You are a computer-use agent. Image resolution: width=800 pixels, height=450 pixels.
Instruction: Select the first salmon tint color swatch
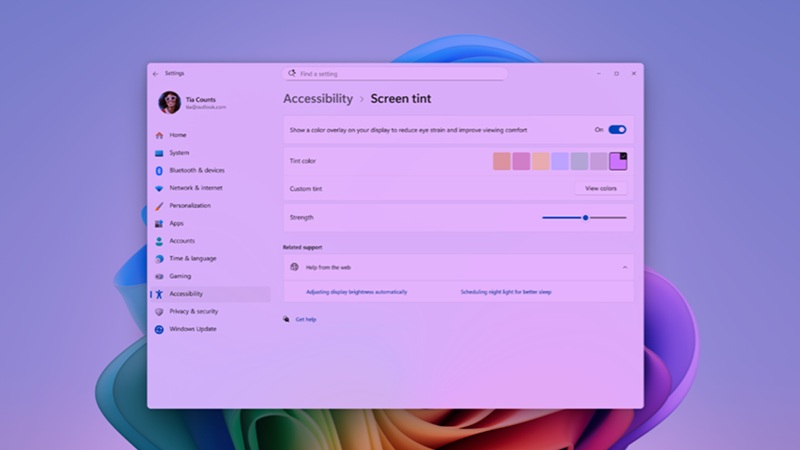pos(502,161)
